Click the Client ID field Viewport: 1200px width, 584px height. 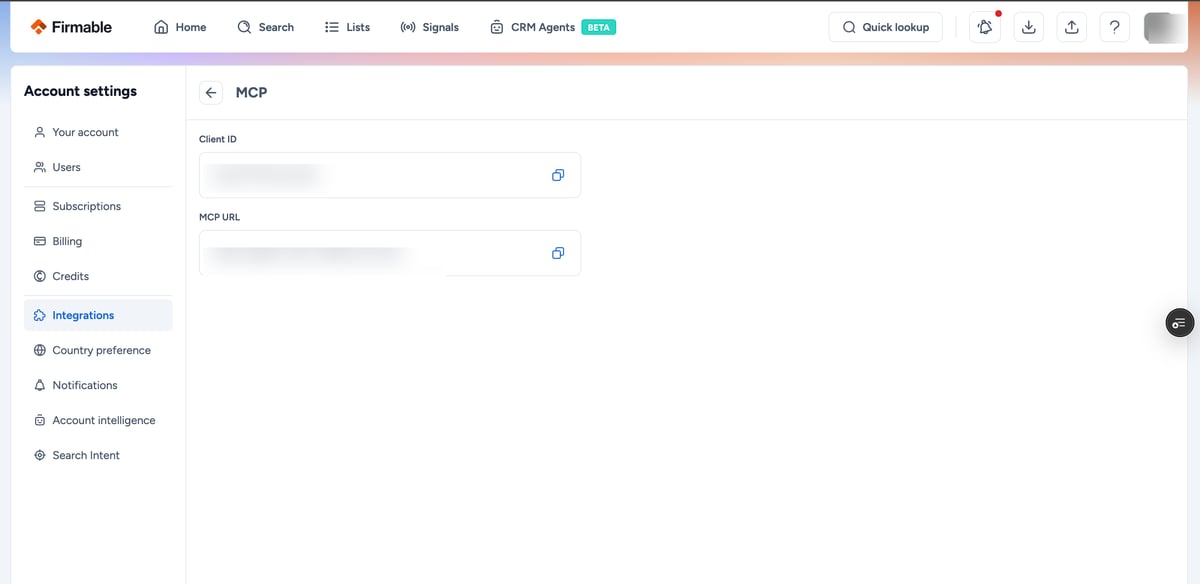click(x=390, y=175)
